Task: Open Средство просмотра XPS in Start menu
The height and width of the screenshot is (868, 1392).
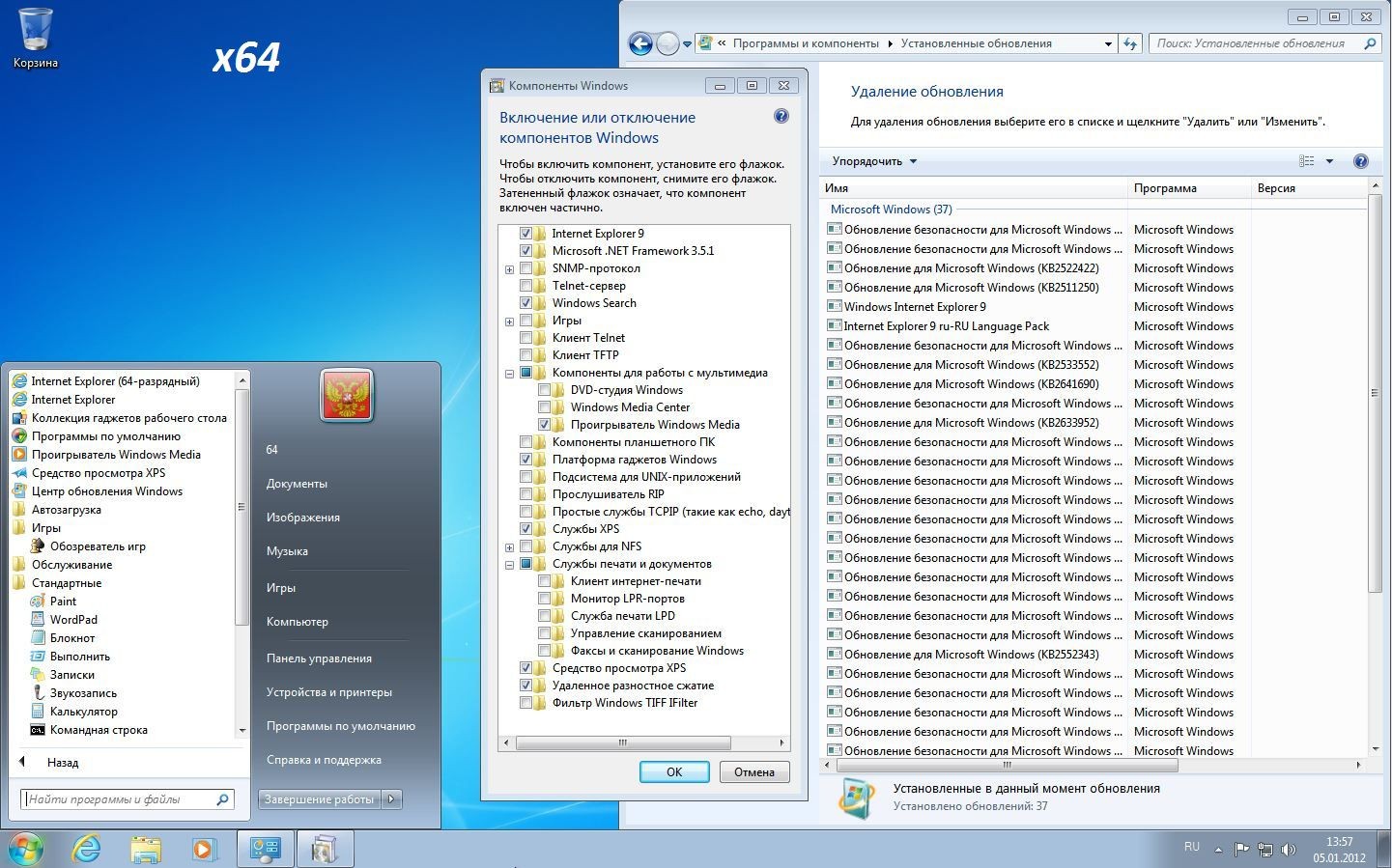Action: pyautogui.click(x=98, y=473)
